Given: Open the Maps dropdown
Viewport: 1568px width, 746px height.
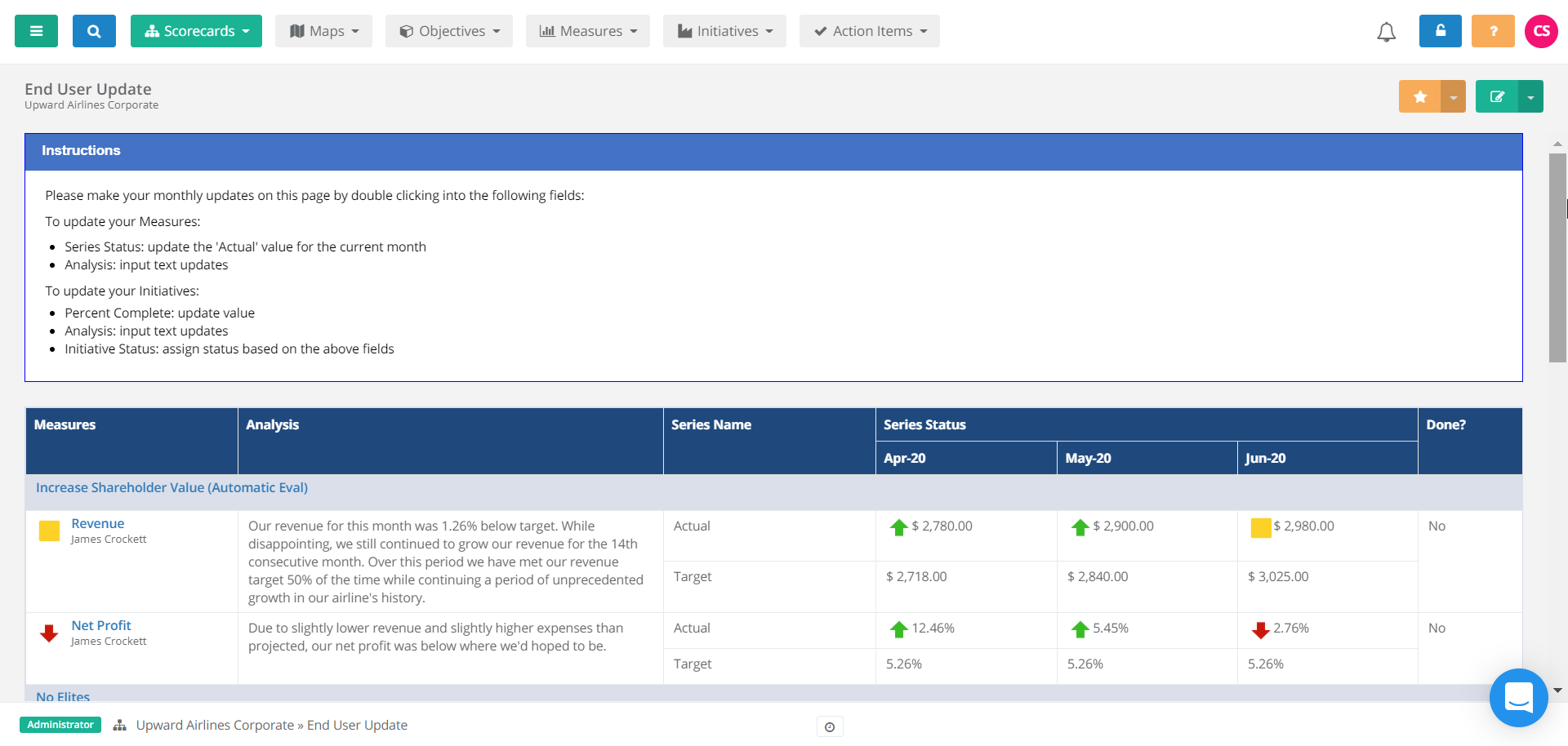Looking at the screenshot, I should pyautogui.click(x=323, y=30).
